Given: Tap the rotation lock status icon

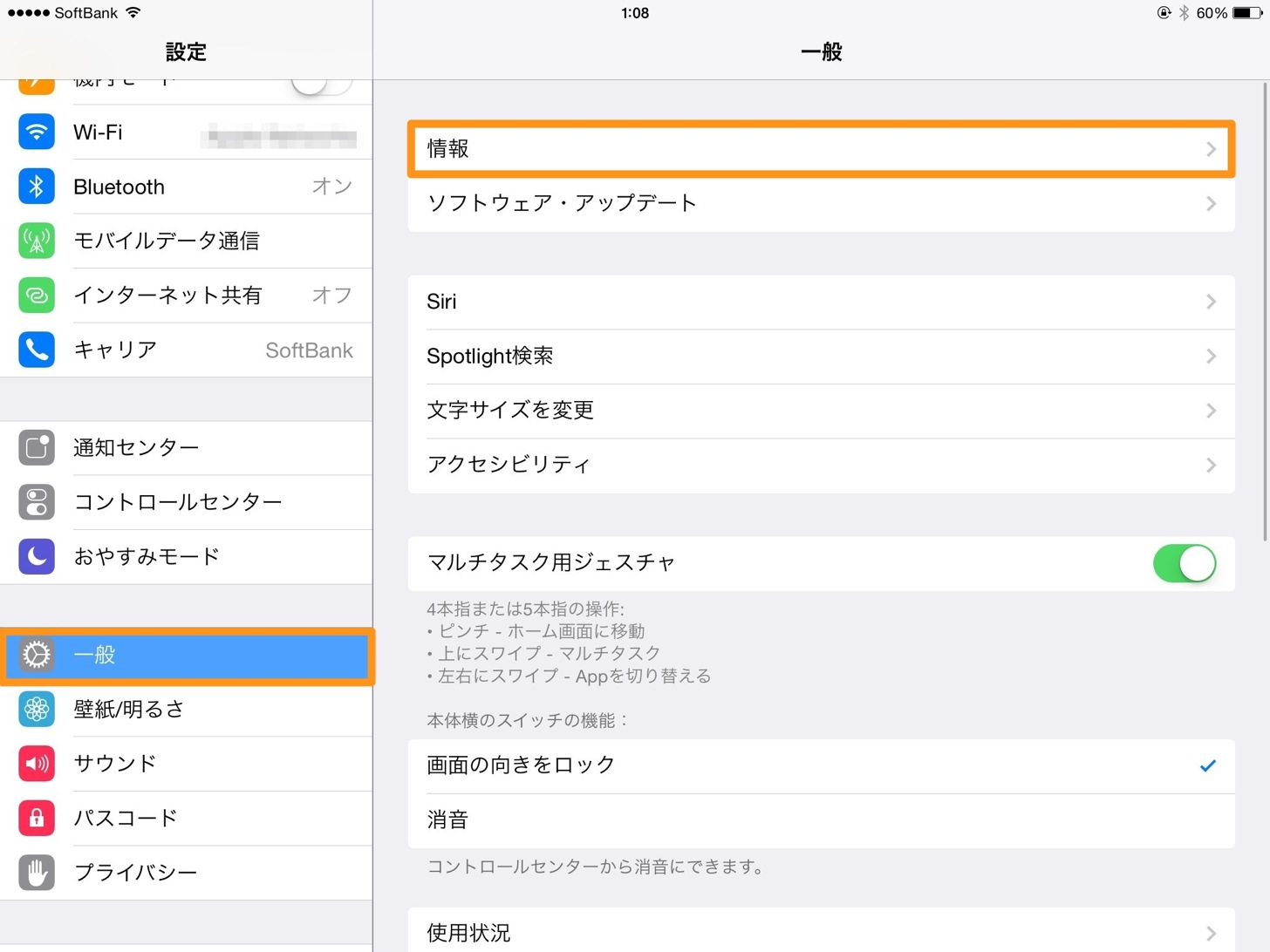Looking at the screenshot, I should [x=1164, y=13].
